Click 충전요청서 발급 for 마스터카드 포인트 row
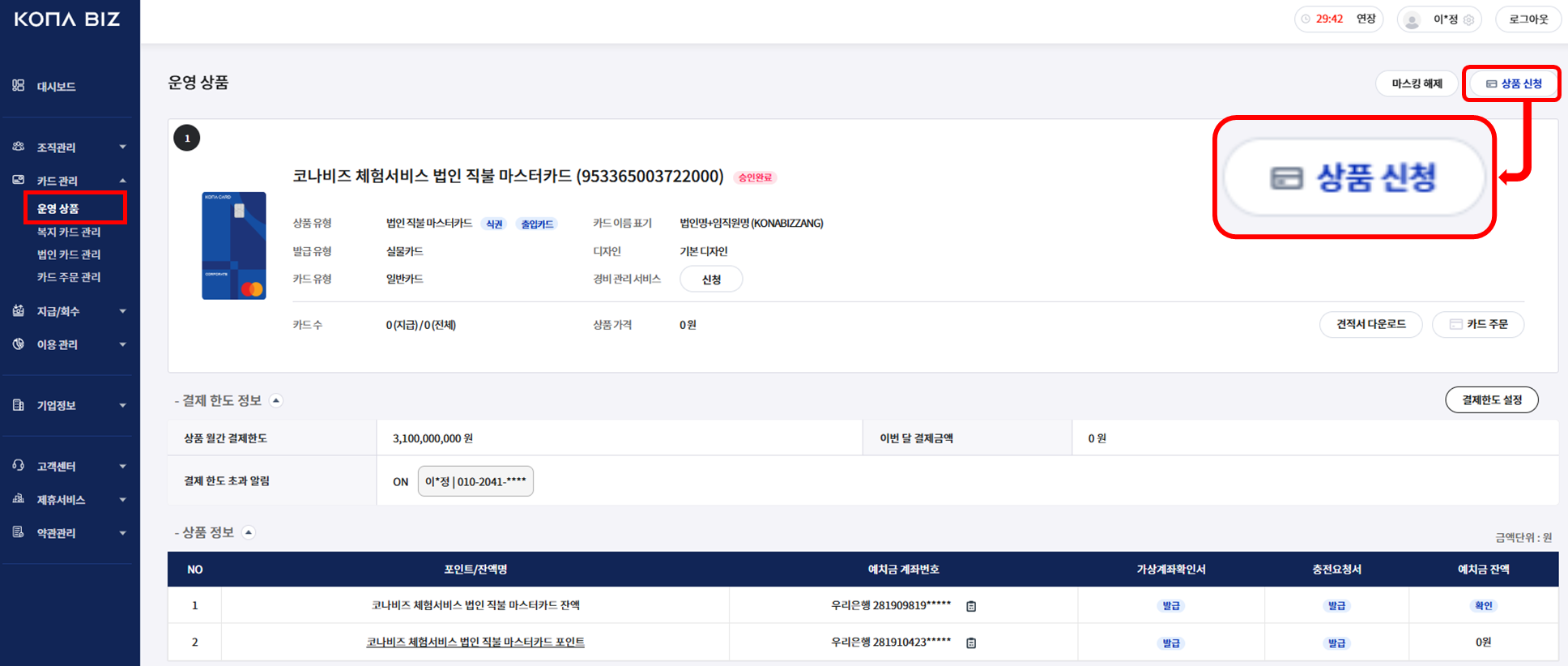Screen dimensions: 1568x666 click(x=1336, y=643)
